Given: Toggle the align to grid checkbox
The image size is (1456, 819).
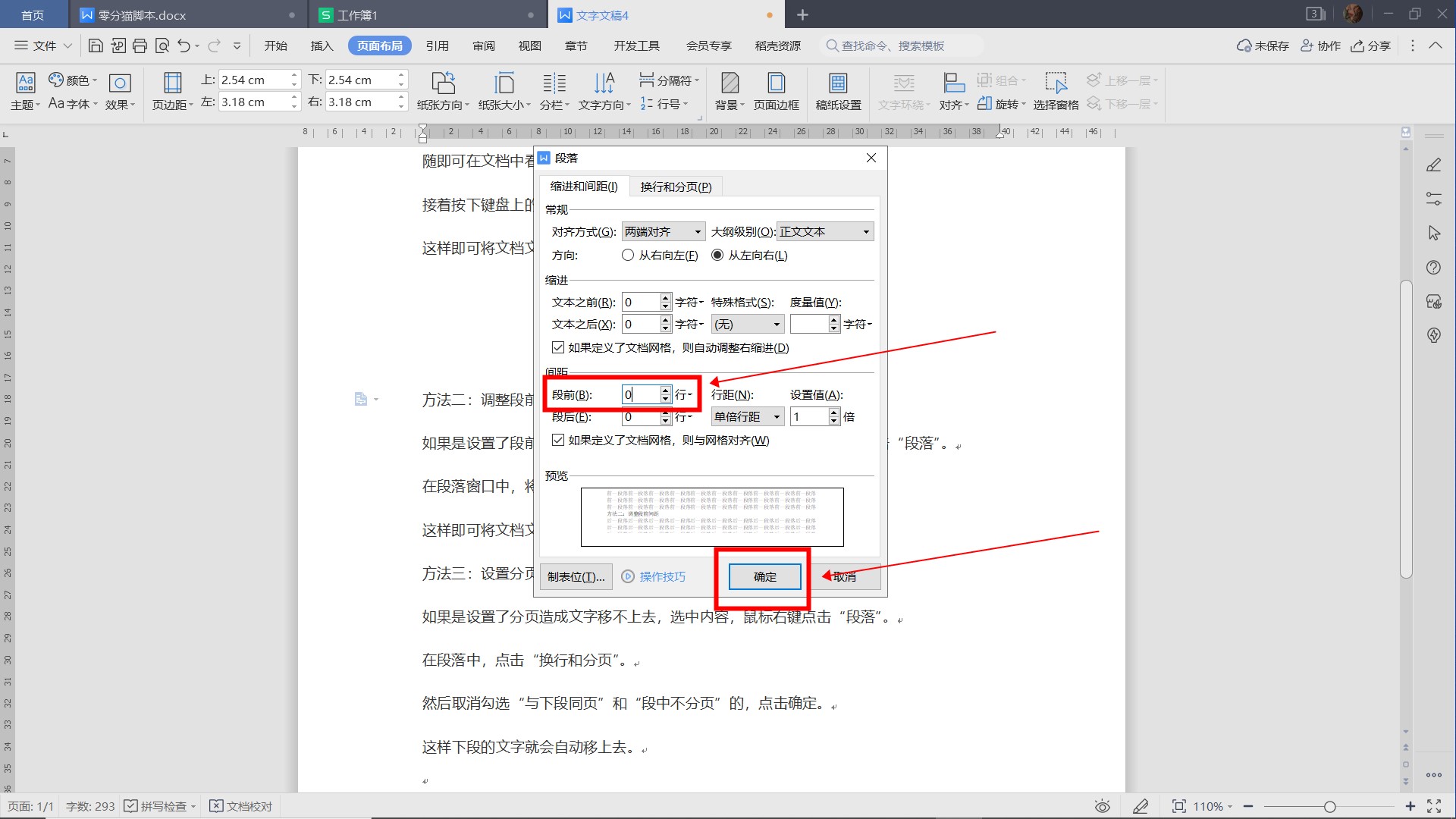Looking at the screenshot, I should (558, 441).
